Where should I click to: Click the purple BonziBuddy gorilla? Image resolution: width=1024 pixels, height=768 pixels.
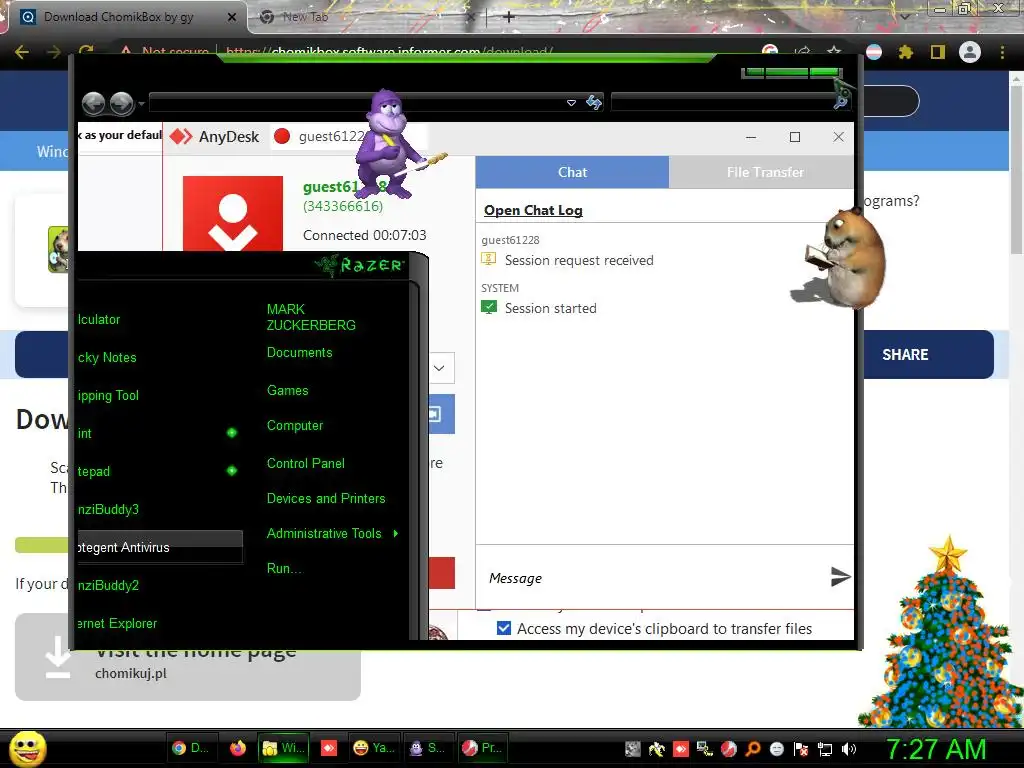[x=389, y=145]
